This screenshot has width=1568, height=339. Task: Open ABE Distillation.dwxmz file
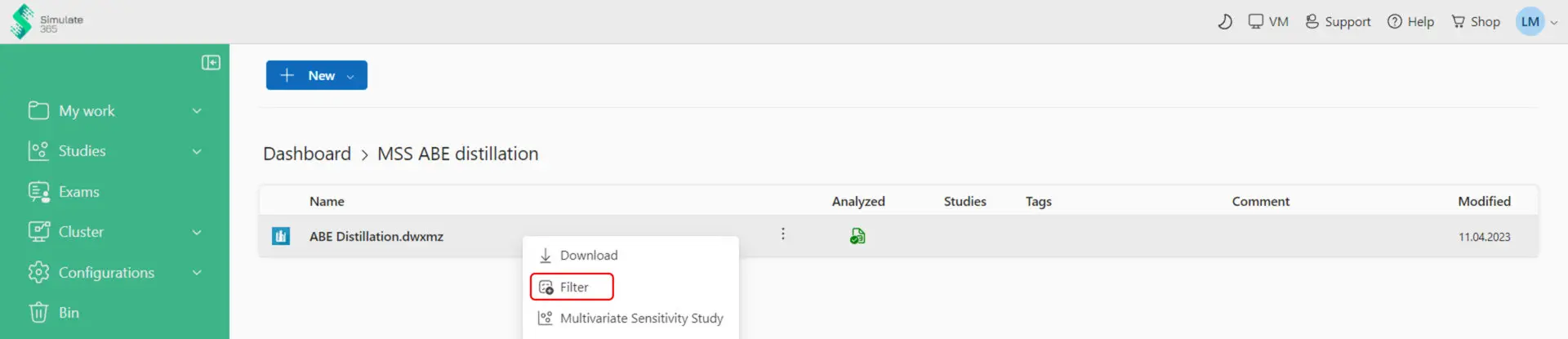[376, 237]
